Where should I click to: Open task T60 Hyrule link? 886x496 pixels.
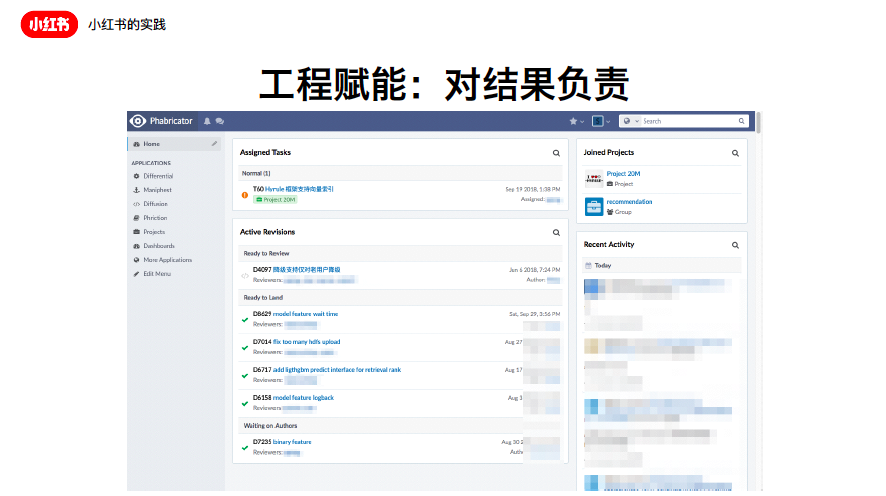299,189
